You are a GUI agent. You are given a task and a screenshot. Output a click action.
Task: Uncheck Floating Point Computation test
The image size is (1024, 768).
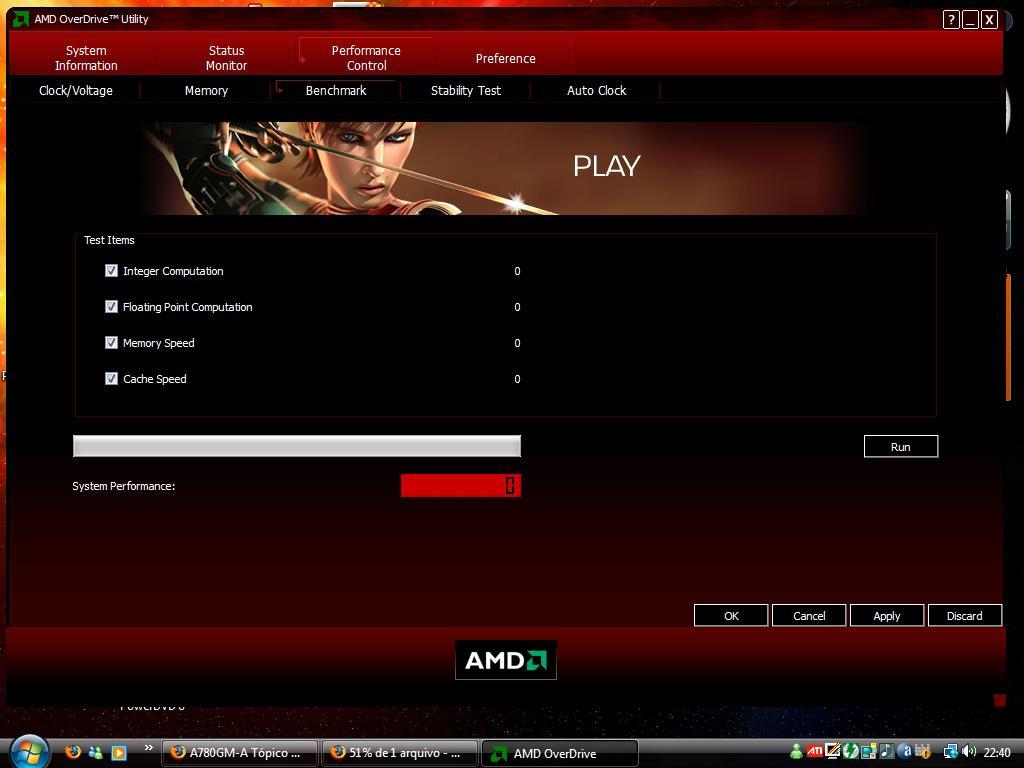111,306
